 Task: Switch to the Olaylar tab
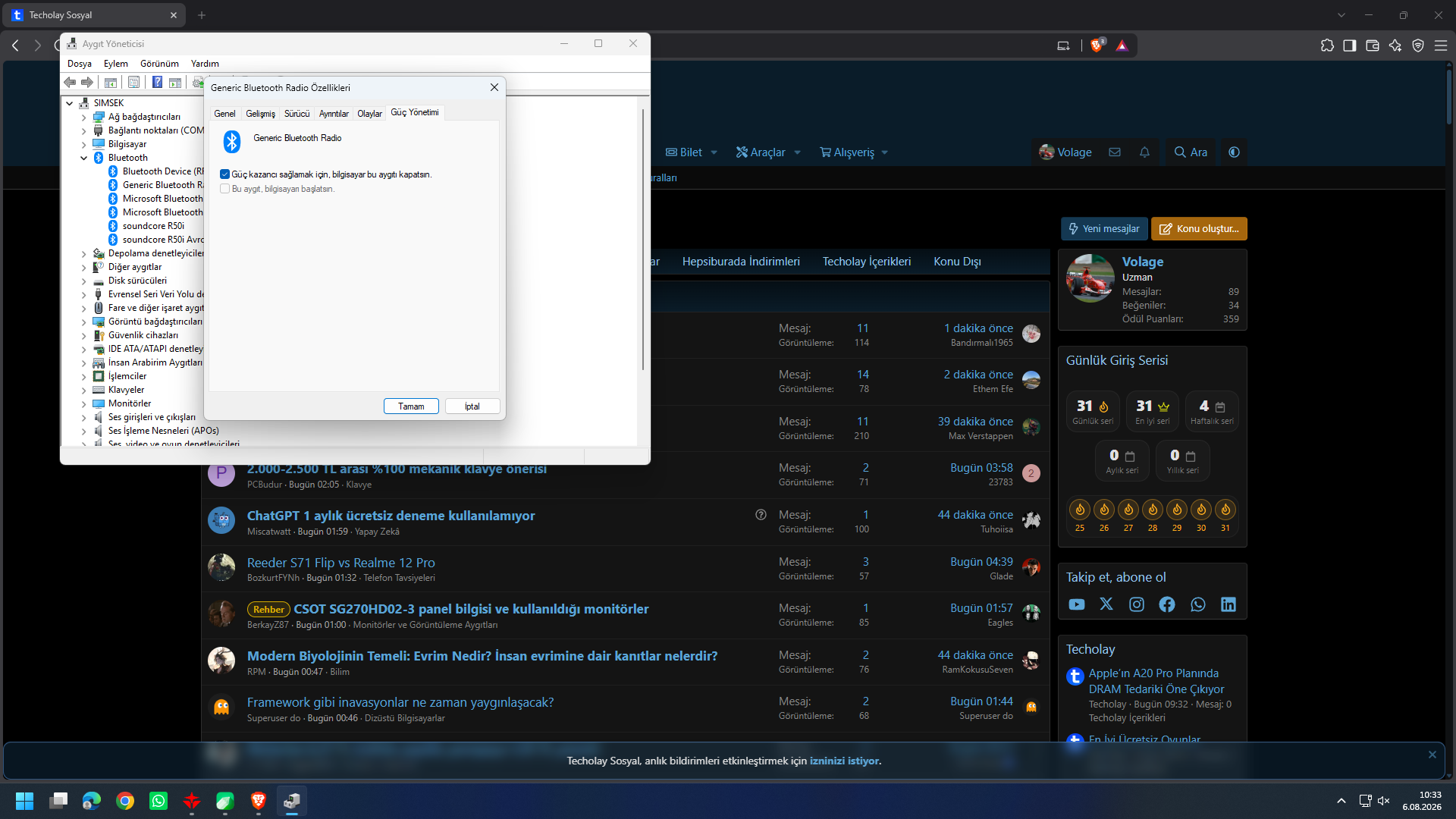(369, 114)
